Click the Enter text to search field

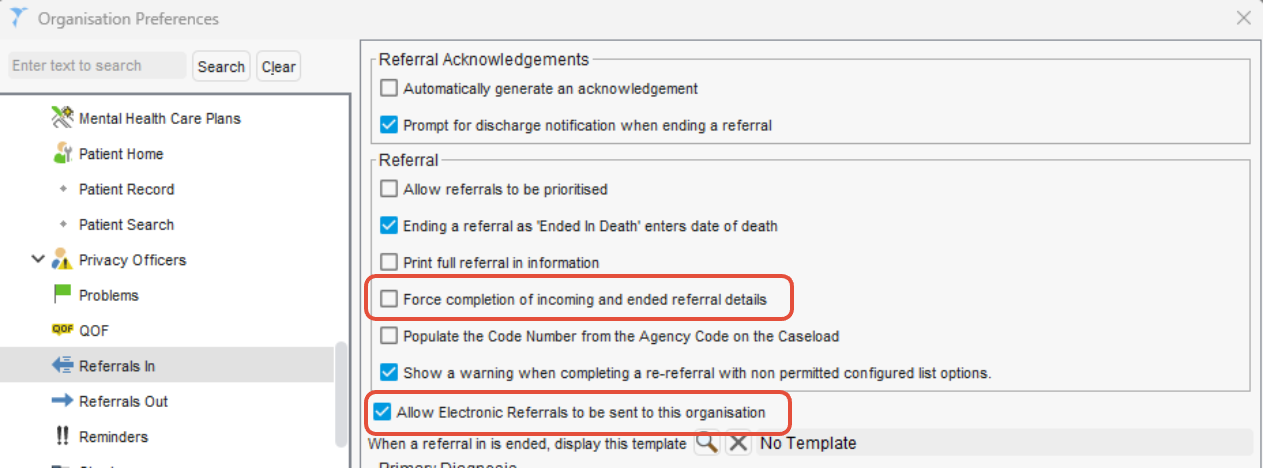click(x=96, y=66)
